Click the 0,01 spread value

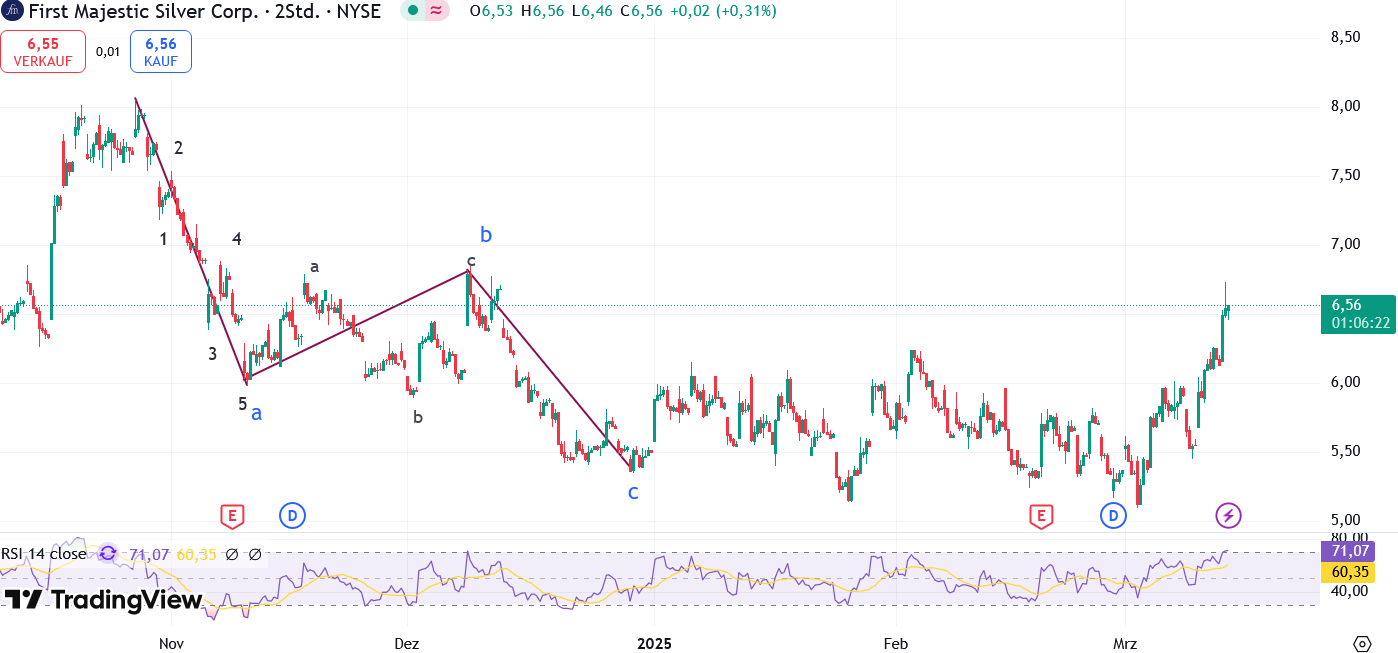108,51
